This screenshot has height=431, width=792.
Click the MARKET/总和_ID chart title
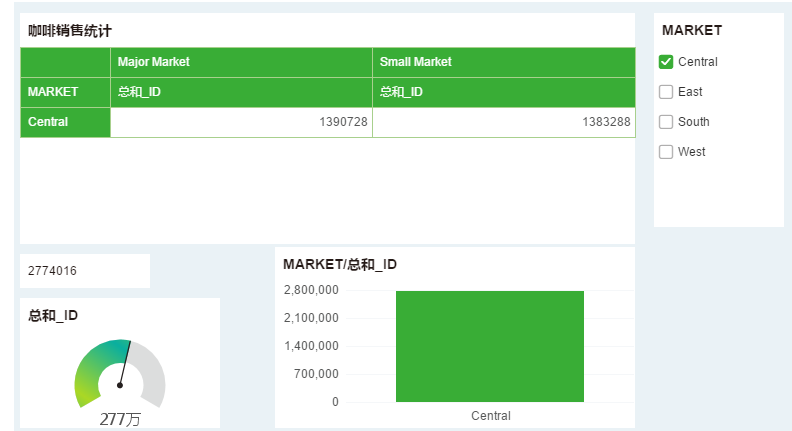(x=340, y=264)
